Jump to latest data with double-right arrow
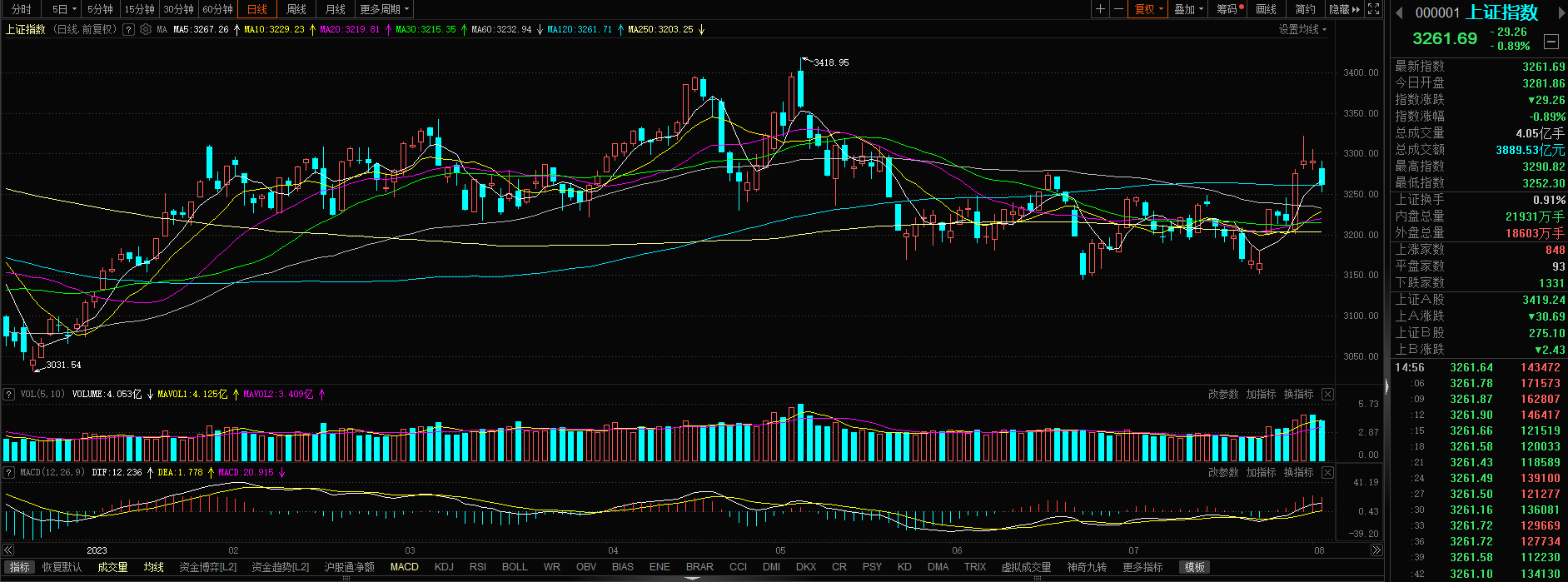Screen dimensions: 1568x582 point(1376,550)
